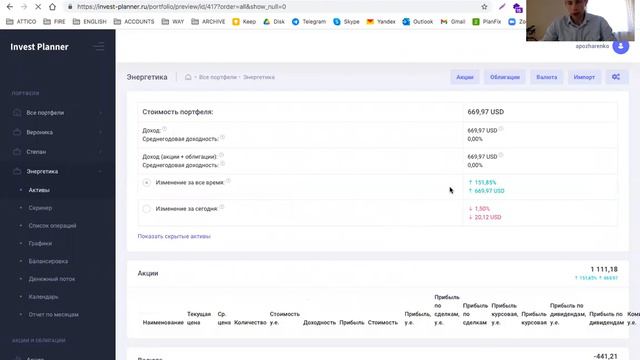Sort table by Количество column
The height and width of the screenshot is (360, 640).
point(250,322)
